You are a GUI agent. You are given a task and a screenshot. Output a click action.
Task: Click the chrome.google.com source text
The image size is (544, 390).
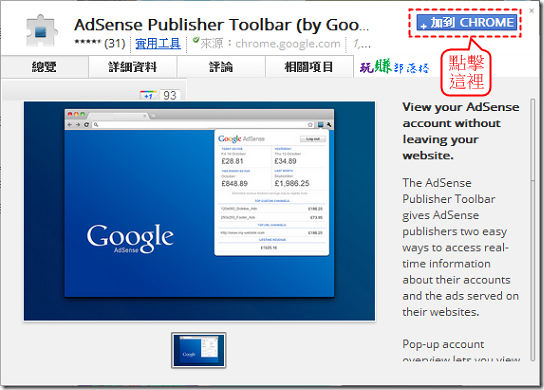coord(288,44)
